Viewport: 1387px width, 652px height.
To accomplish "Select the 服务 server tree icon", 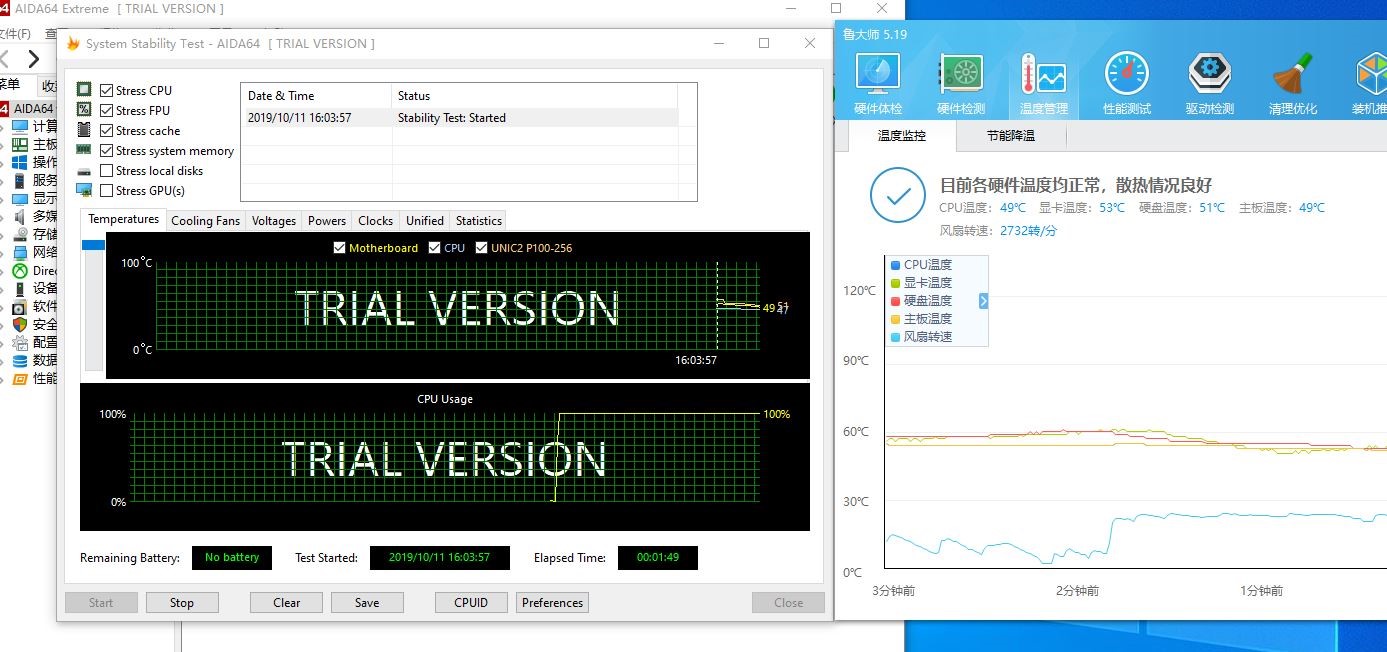I will click(x=20, y=180).
